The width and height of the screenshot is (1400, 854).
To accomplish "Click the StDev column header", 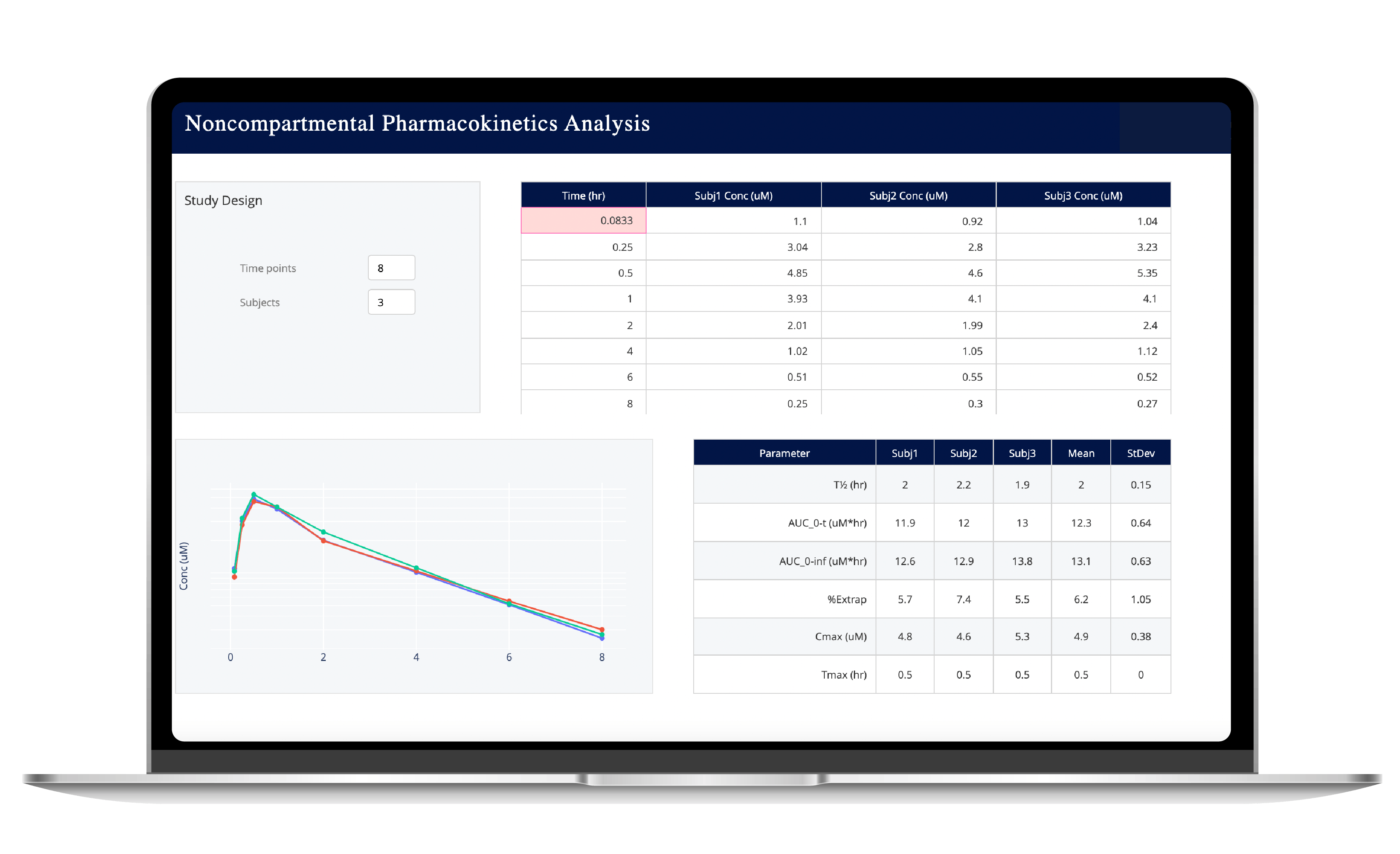I will click(x=1141, y=453).
